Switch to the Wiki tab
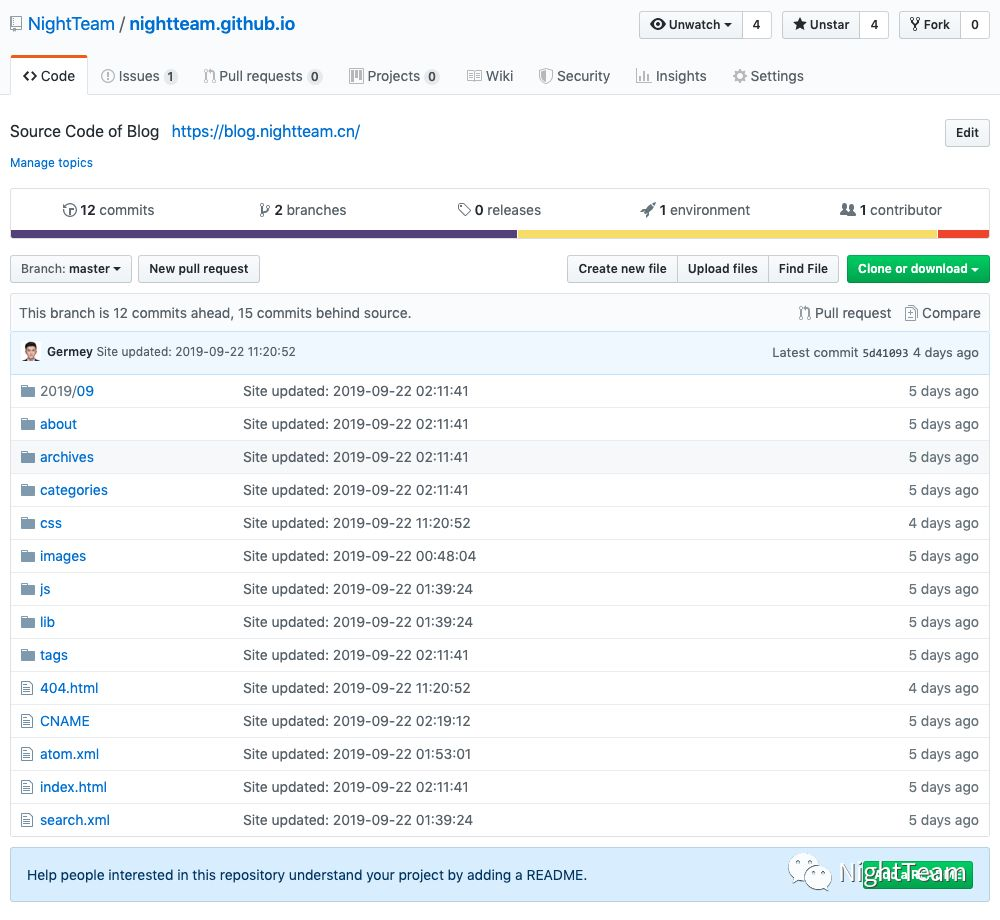The width and height of the screenshot is (1000, 920). coord(490,76)
